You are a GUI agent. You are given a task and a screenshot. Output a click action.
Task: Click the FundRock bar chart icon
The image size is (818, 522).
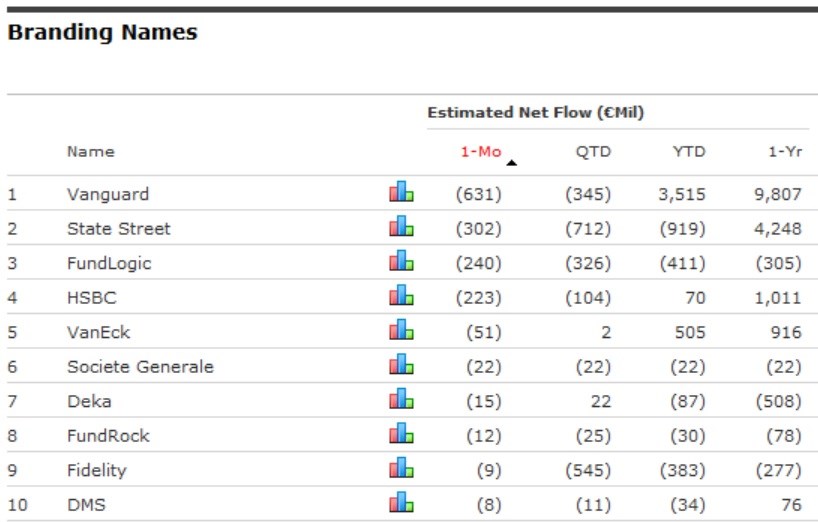pos(401,434)
